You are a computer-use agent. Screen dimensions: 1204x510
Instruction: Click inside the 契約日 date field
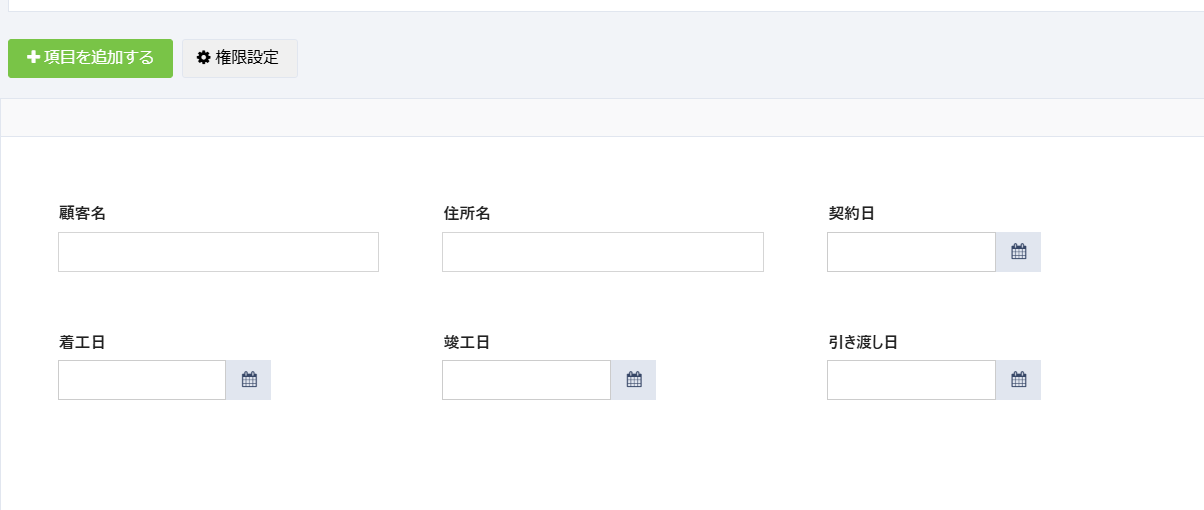coord(911,252)
